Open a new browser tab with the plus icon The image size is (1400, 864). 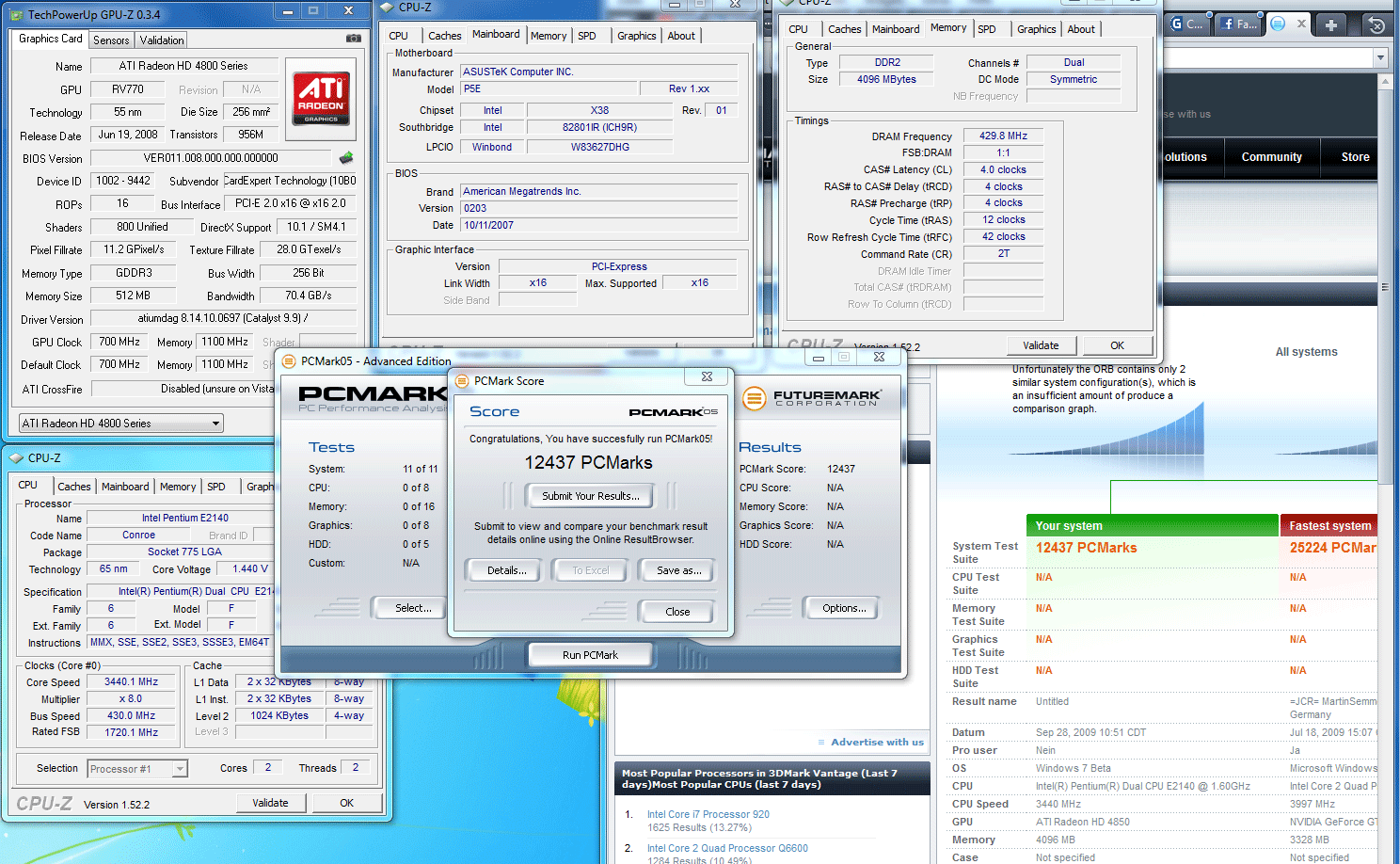1331,25
